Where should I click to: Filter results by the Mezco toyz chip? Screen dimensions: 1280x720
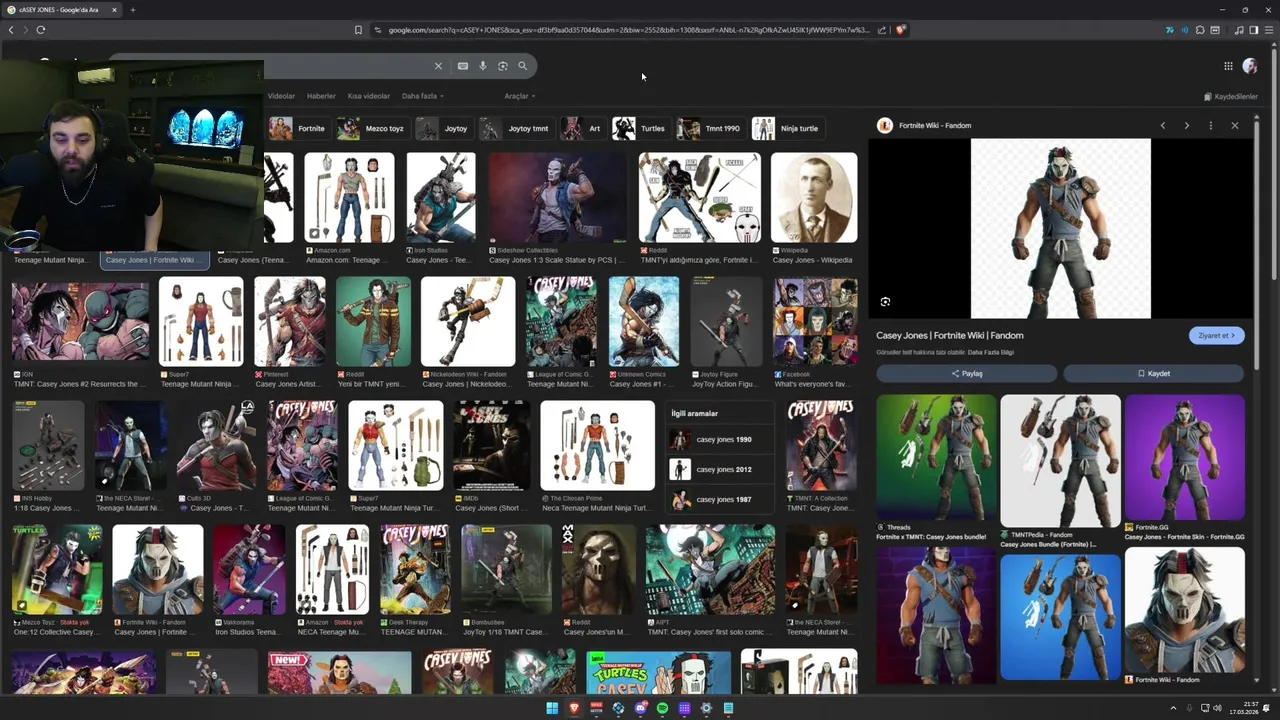pos(372,129)
